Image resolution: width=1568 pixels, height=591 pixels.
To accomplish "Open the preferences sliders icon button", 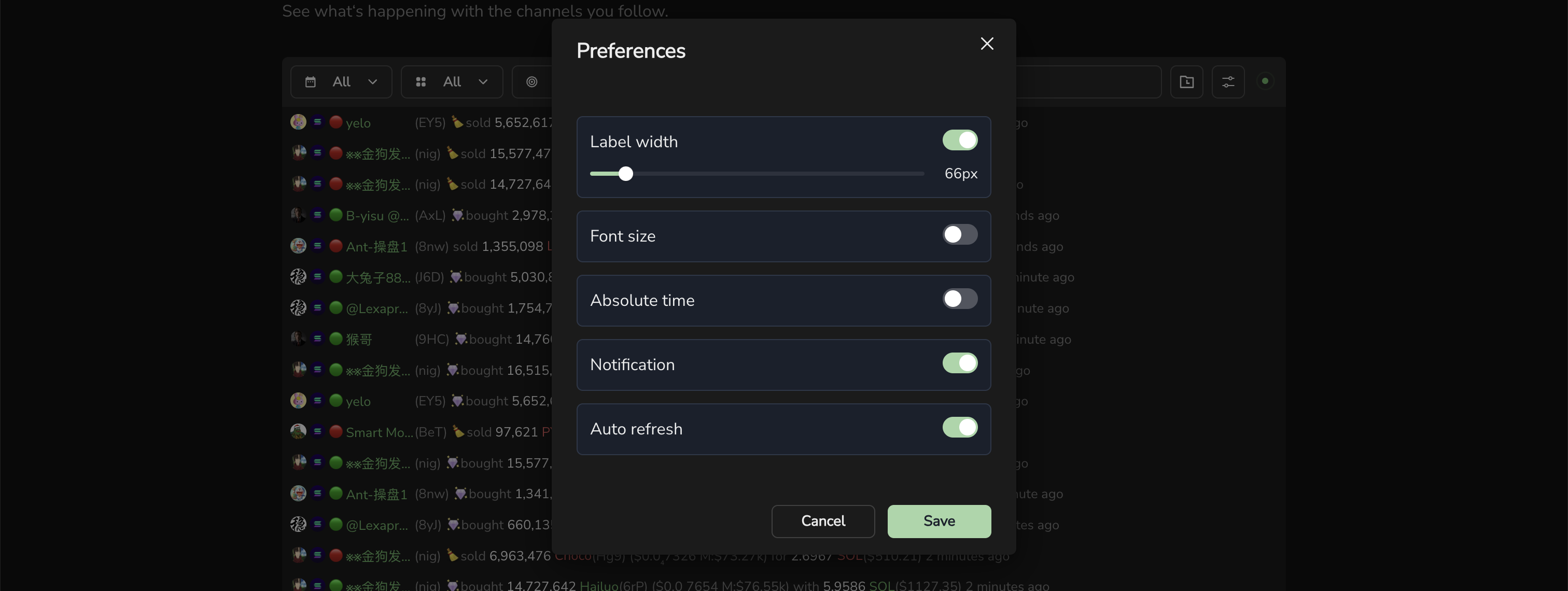I will tap(1228, 81).
